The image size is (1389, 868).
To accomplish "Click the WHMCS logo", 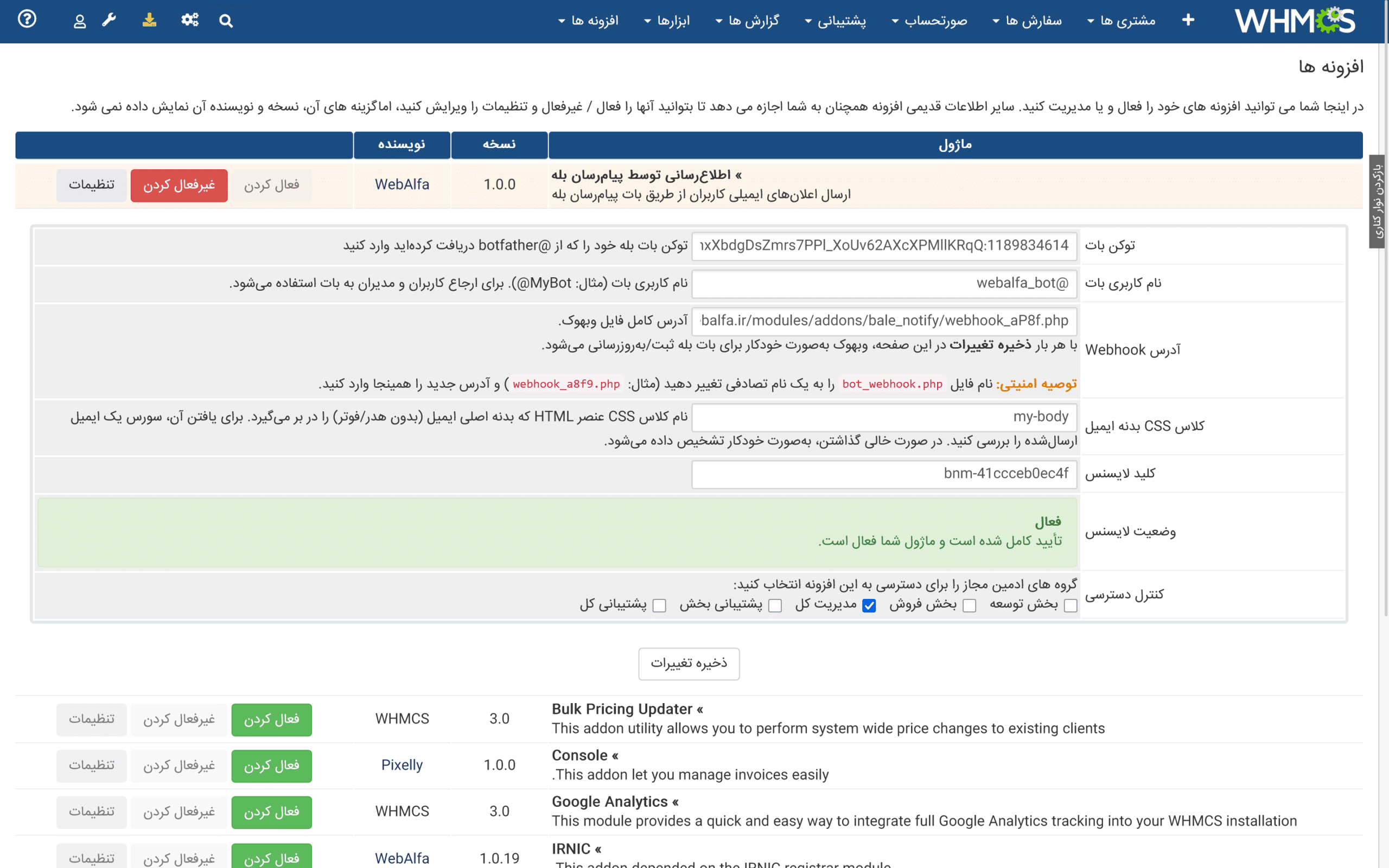I will coord(1294,21).
